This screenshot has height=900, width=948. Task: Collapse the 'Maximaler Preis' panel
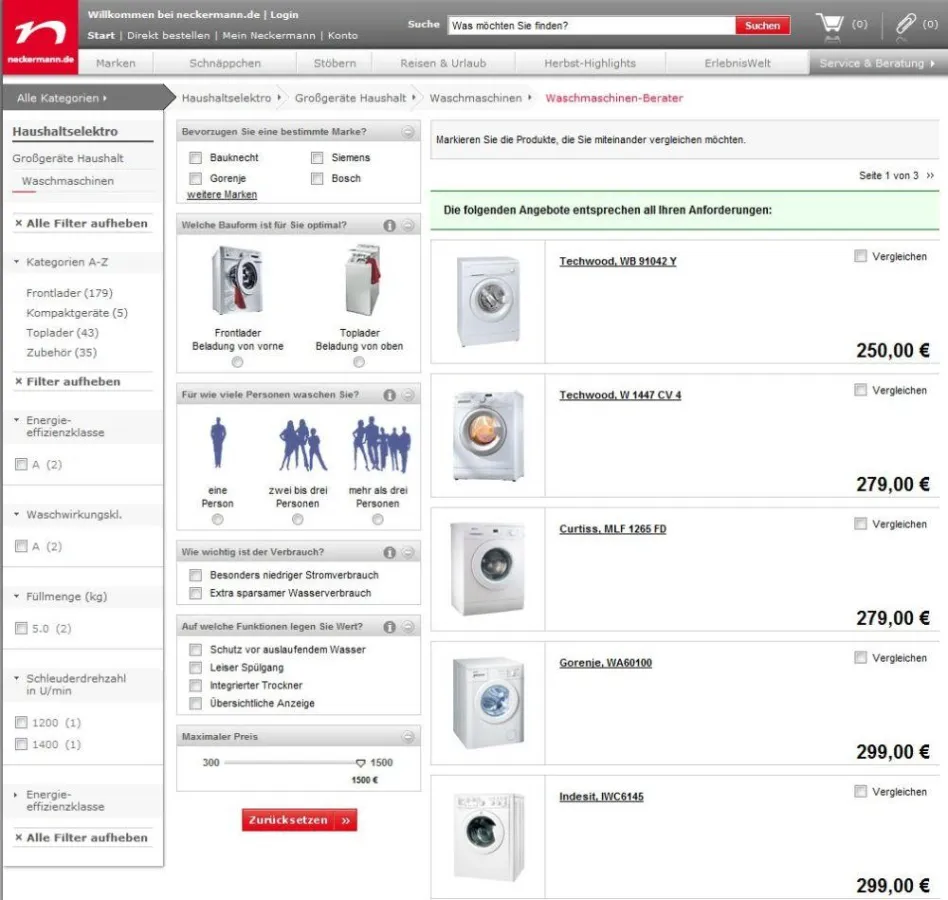pos(408,738)
